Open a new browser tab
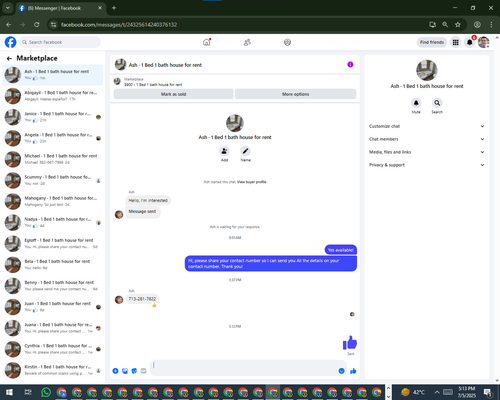Viewport: 500px width, 400px height. tap(114, 8)
